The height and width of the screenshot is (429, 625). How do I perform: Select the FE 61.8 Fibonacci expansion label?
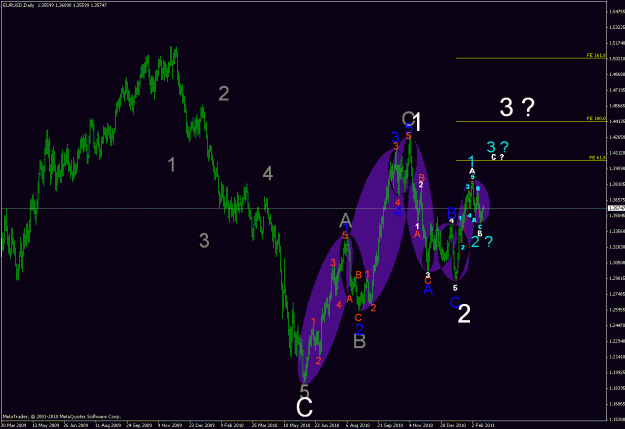(597, 158)
